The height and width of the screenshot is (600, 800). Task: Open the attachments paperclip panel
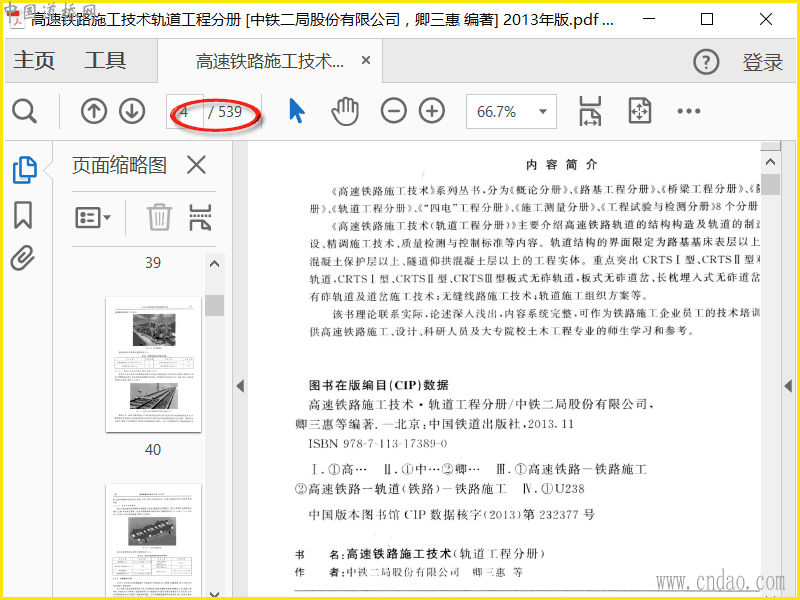(23, 258)
